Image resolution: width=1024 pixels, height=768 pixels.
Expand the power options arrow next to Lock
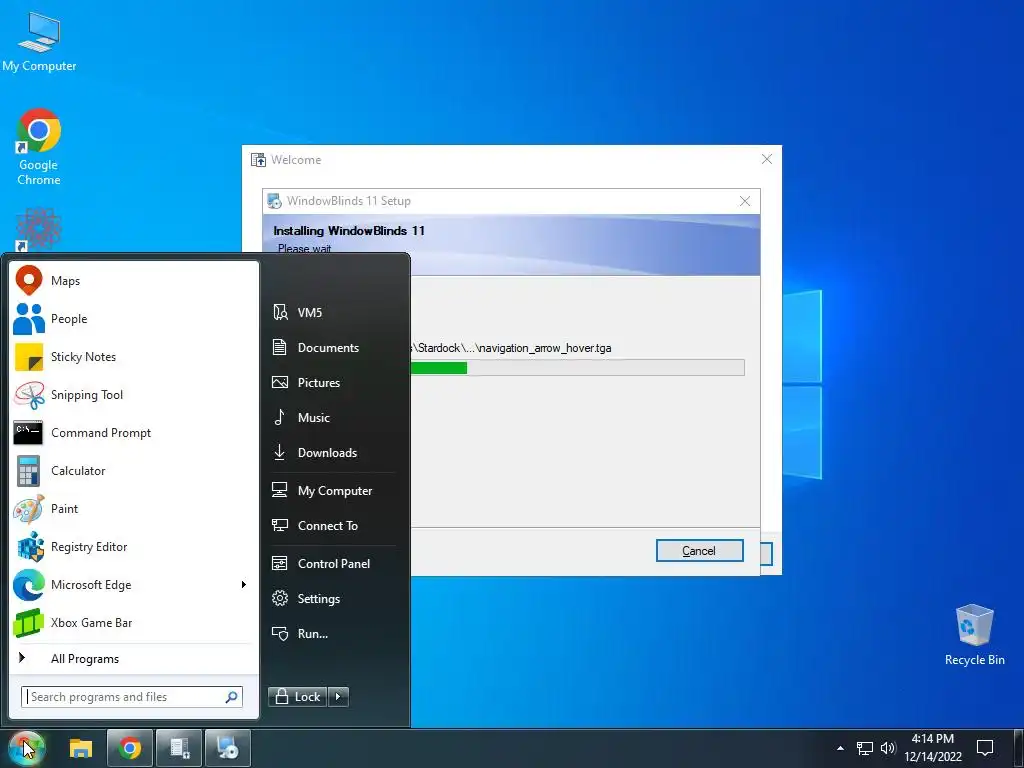click(x=338, y=697)
